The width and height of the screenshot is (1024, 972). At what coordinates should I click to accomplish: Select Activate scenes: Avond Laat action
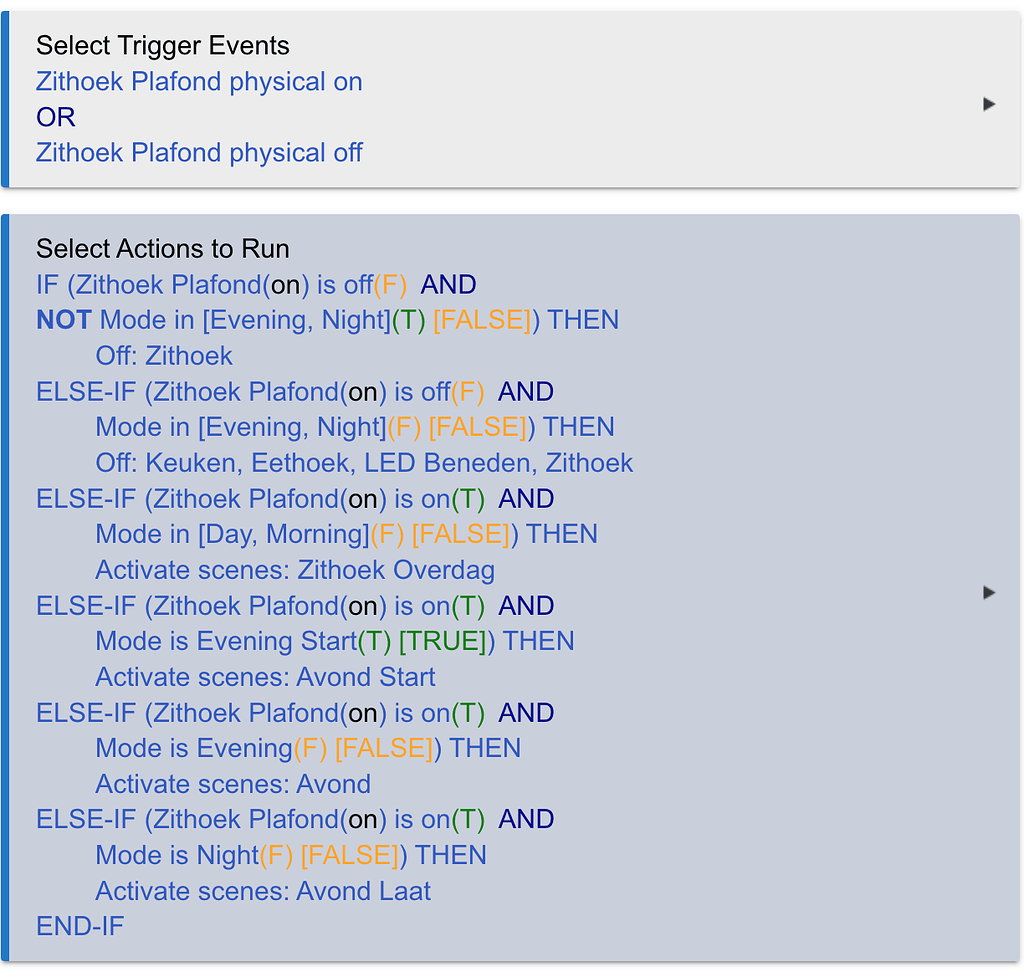click(x=262, y=890)
